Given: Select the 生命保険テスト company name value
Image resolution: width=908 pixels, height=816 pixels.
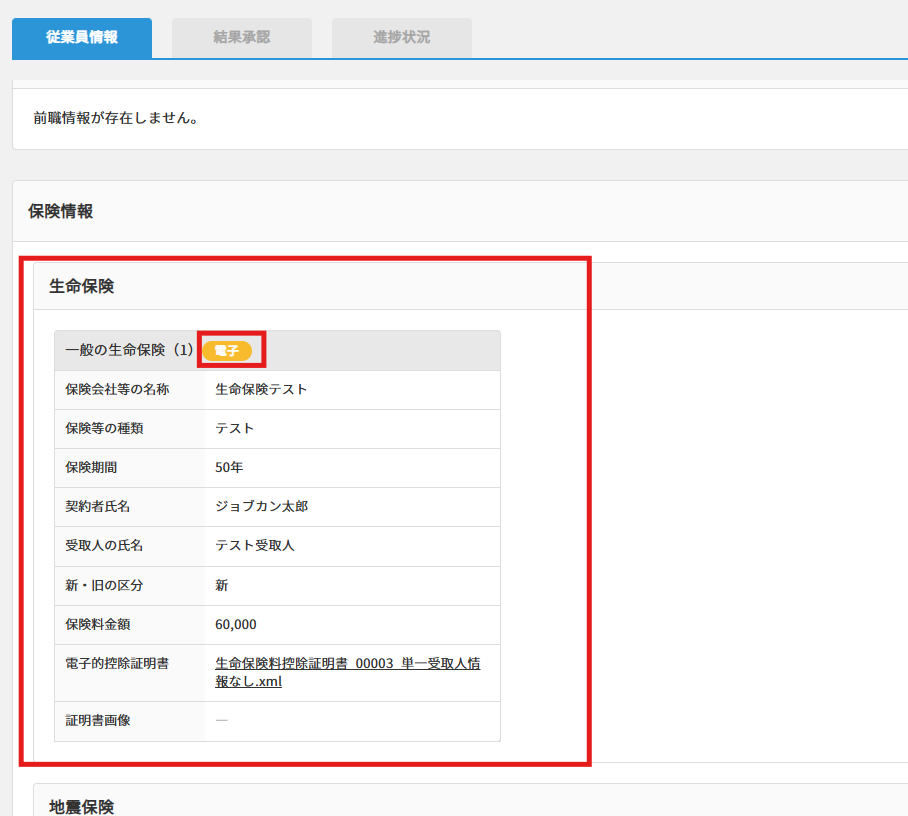Looking at the screenshot, I should click(x=261, y=389).
